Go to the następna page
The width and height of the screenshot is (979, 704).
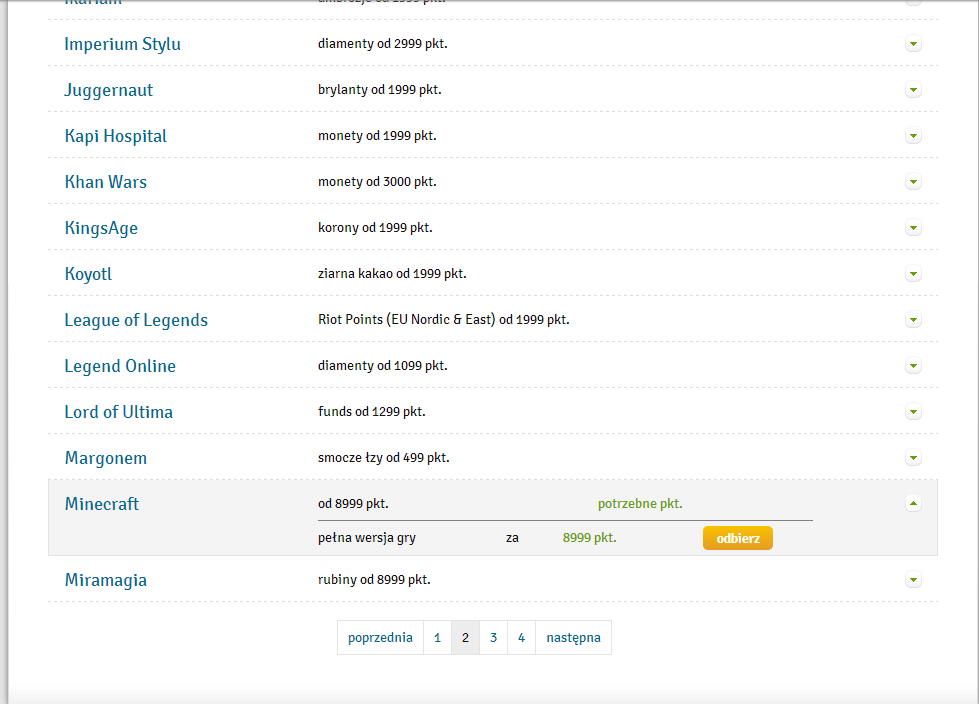[573, 637]
